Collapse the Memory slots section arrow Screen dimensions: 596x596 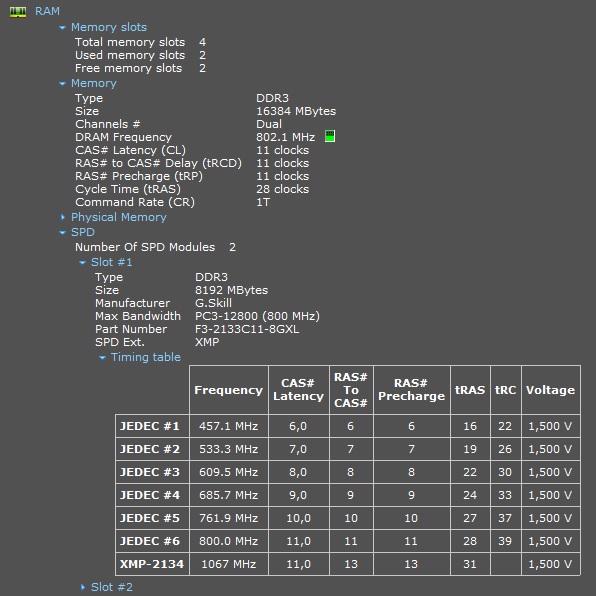tap(62, 27)
